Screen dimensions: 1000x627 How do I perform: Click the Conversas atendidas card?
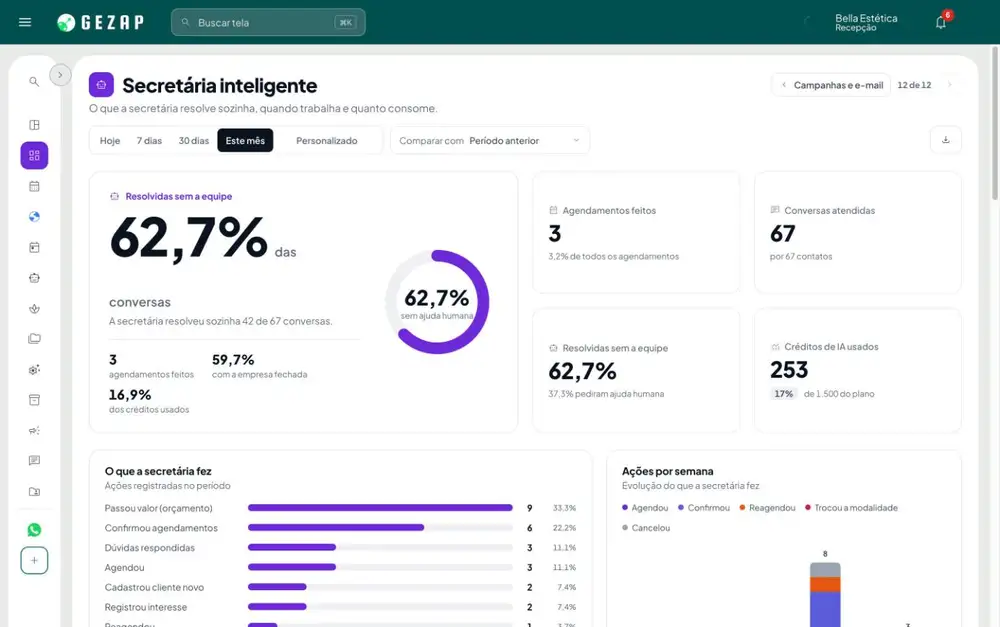[857, 232]
